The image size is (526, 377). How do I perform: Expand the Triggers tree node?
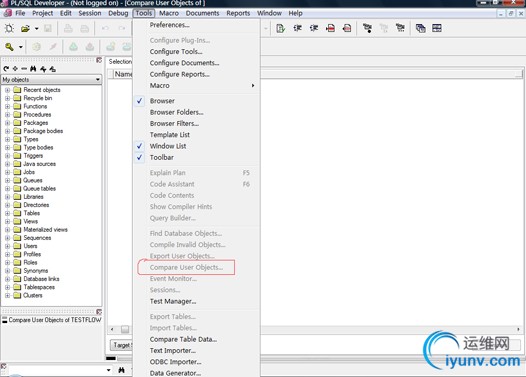7,156
